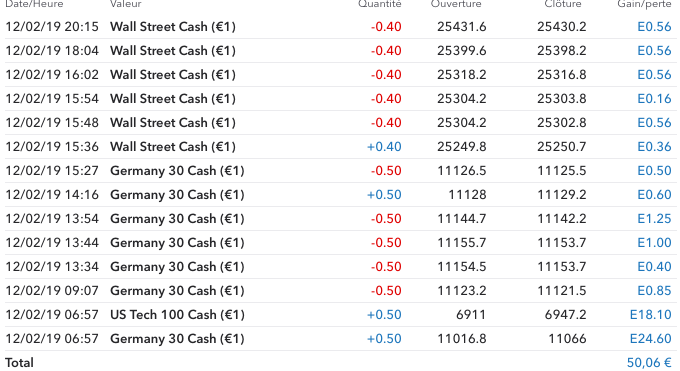Click the E1.25 gain on Germany 30
The height and width of the screenshot is (371, 680).
coord(654,219)
